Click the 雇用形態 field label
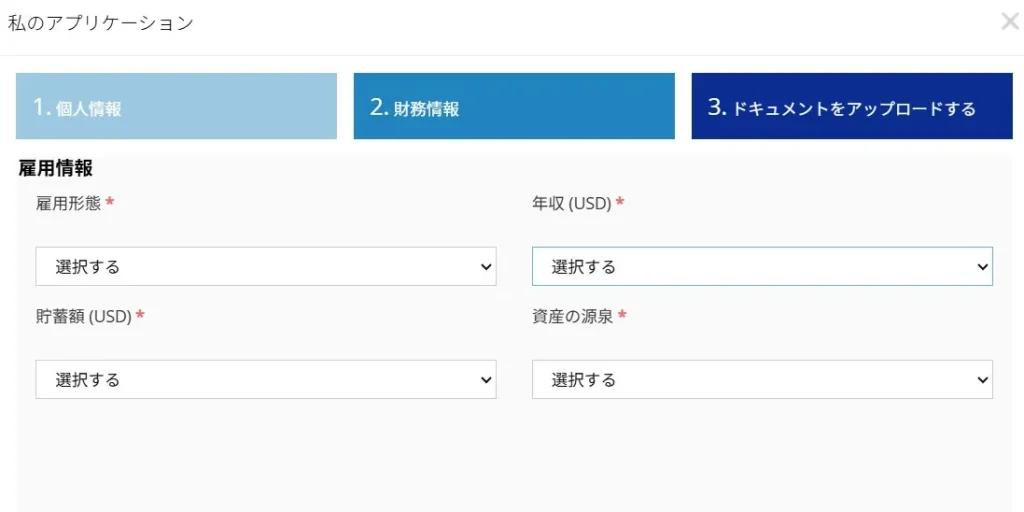The image size is (1024, 512). 68,203
